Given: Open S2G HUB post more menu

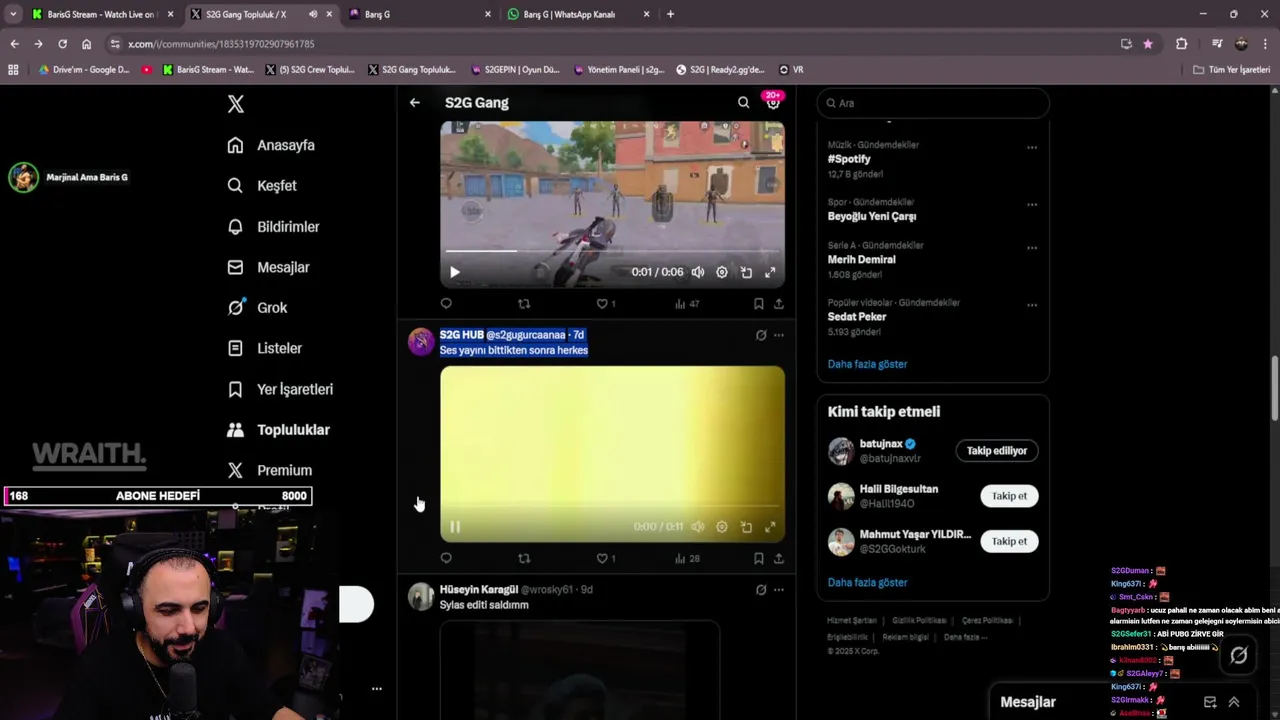Looking at the screenshot, I should pos(779,335).
